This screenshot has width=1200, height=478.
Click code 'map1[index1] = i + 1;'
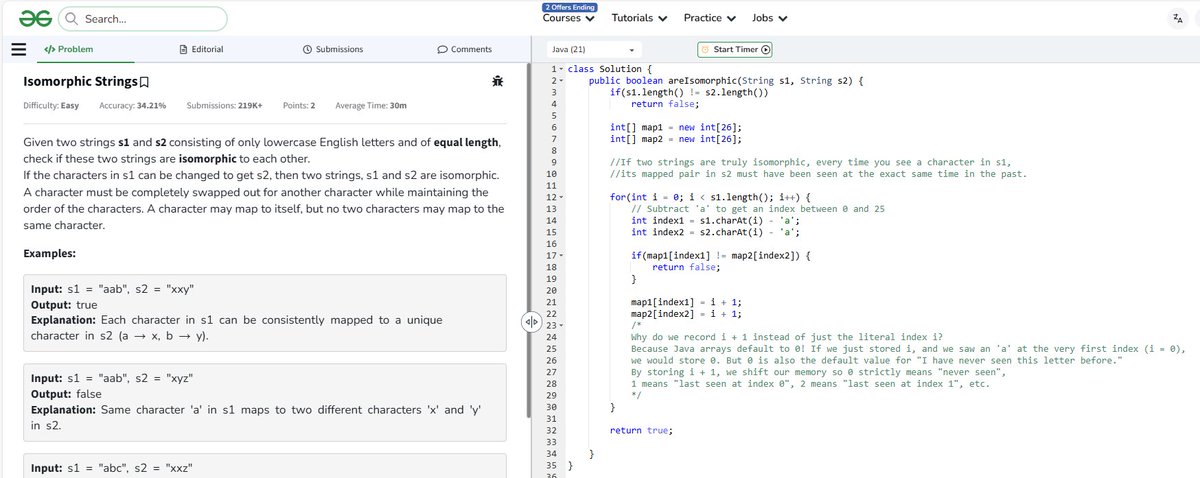click(686, 302)
